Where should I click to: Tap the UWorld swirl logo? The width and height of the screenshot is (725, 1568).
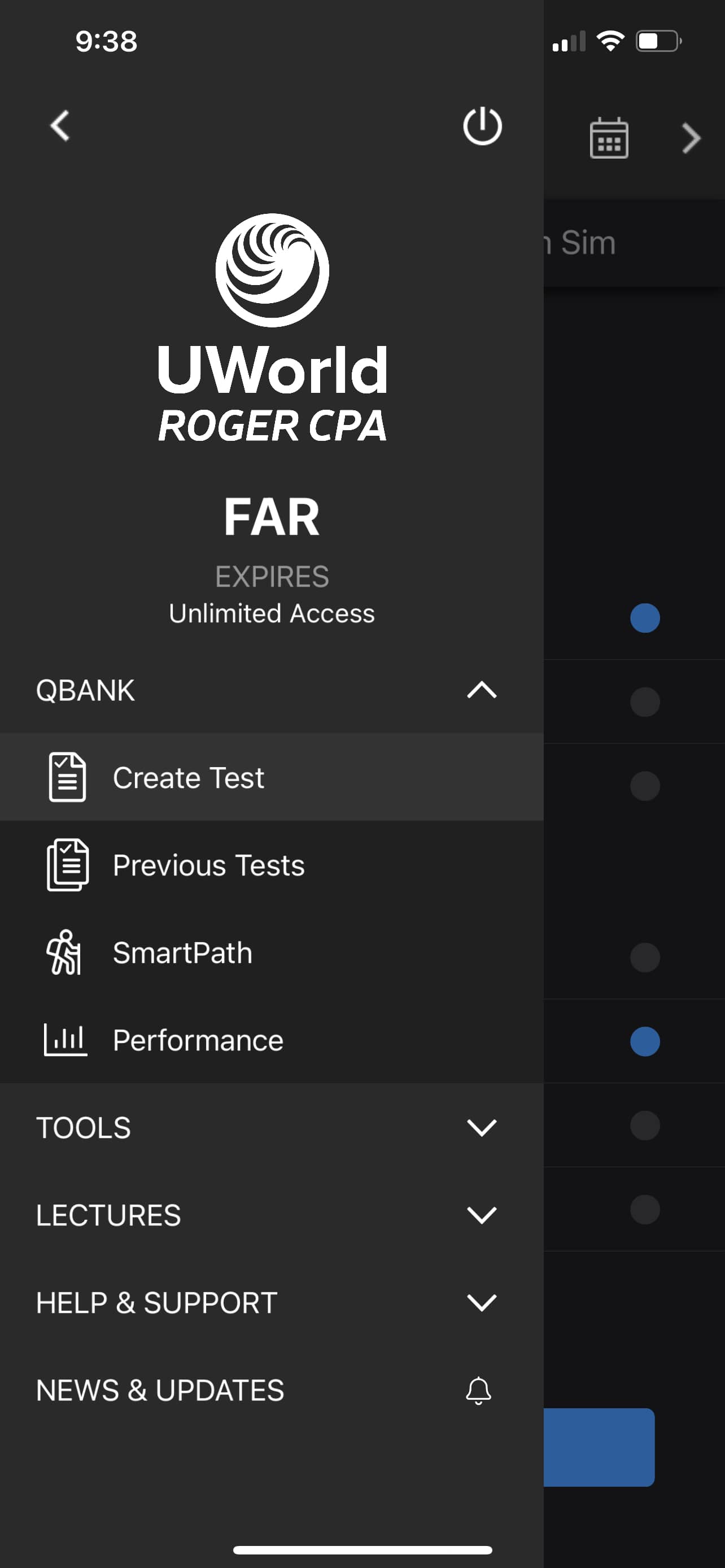tap(272, 270)
